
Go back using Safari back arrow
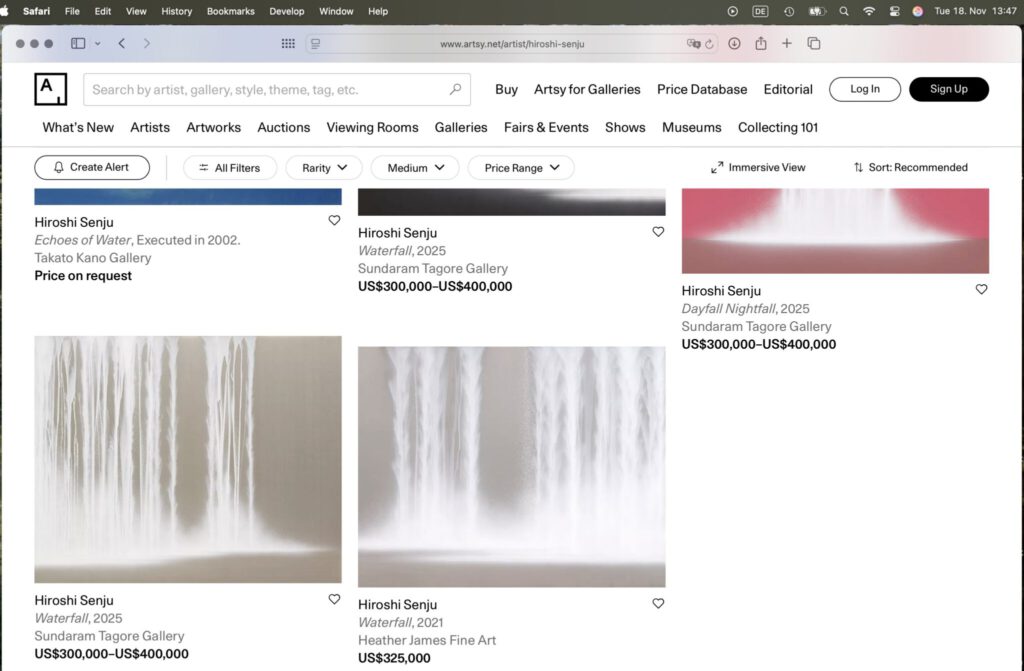tap(122, 44)
